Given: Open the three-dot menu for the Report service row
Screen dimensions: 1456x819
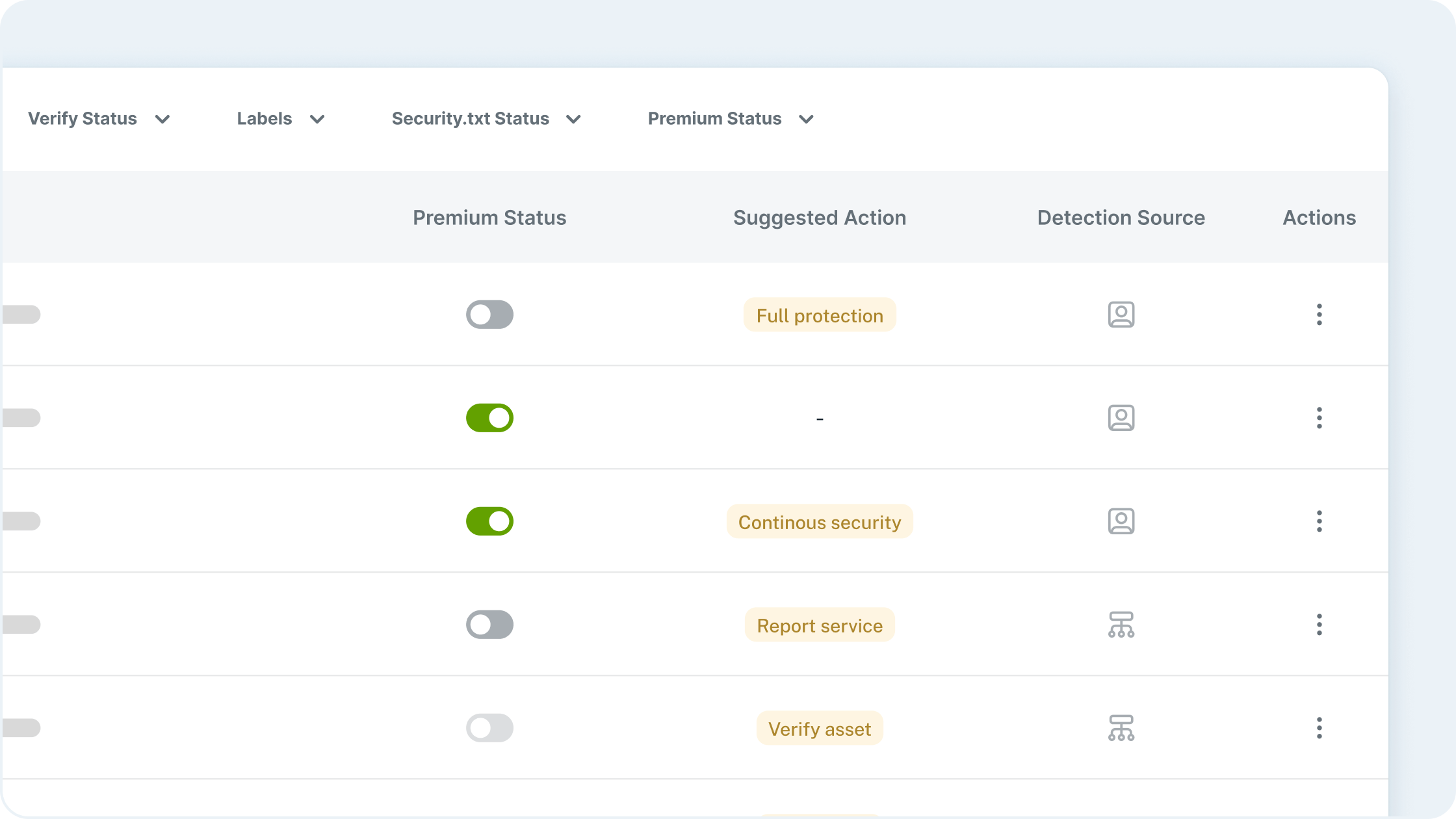Looking at the screenshot, I should click(1319, 625).
